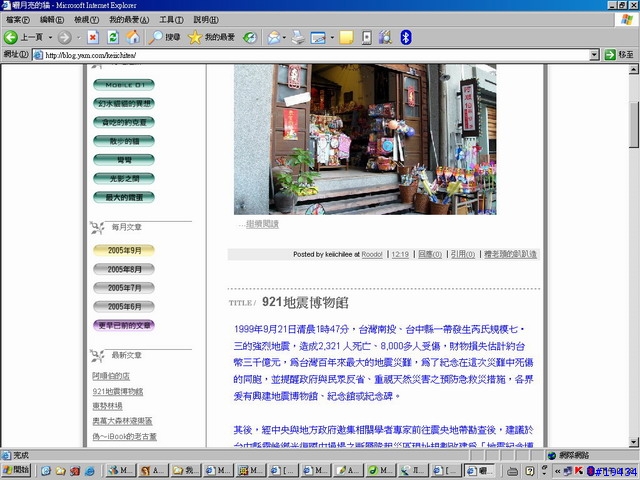640x480 pixels.
Task: Click the Edit page toolbar icon
Action: click(318, 38)
